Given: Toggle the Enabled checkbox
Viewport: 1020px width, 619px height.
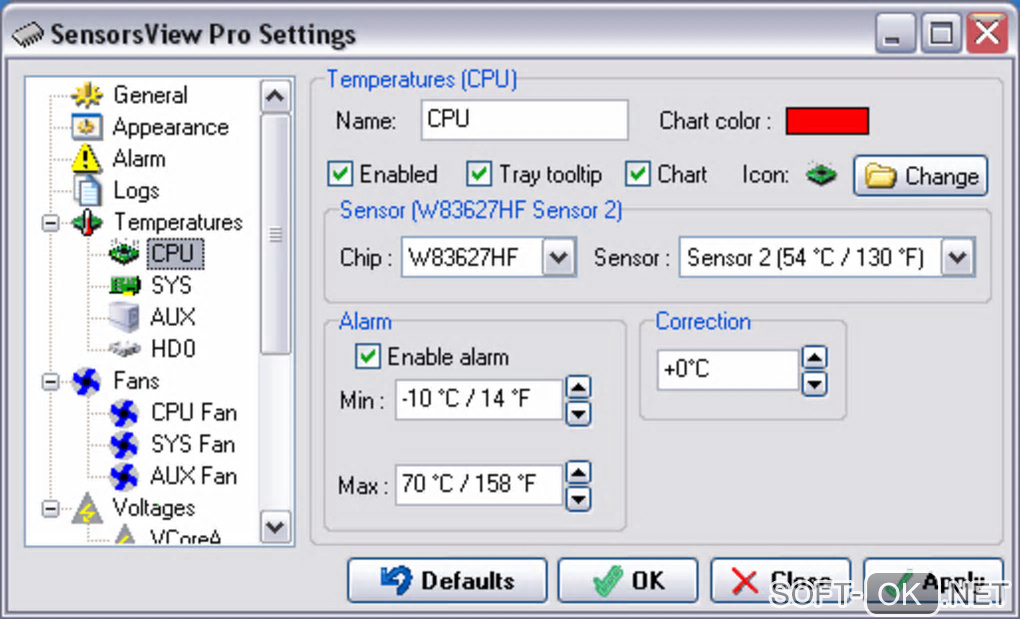Looking at the screenshot, I should click(340, 174).
